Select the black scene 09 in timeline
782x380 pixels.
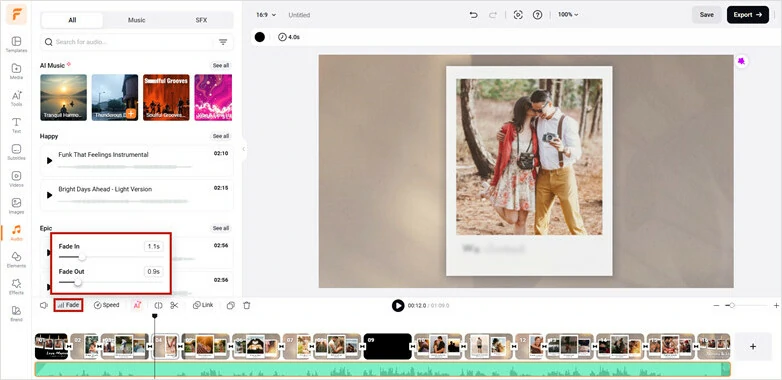(388, 347)
